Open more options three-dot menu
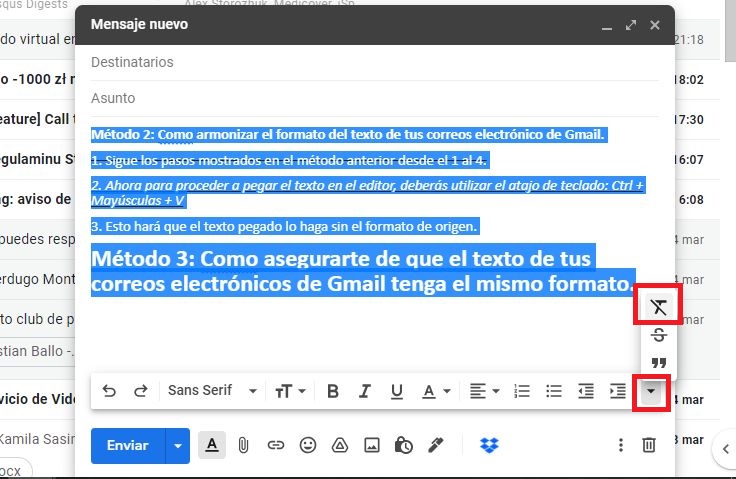Image resolution: width=736 pixels, height=479 pixels. (621, 445)
